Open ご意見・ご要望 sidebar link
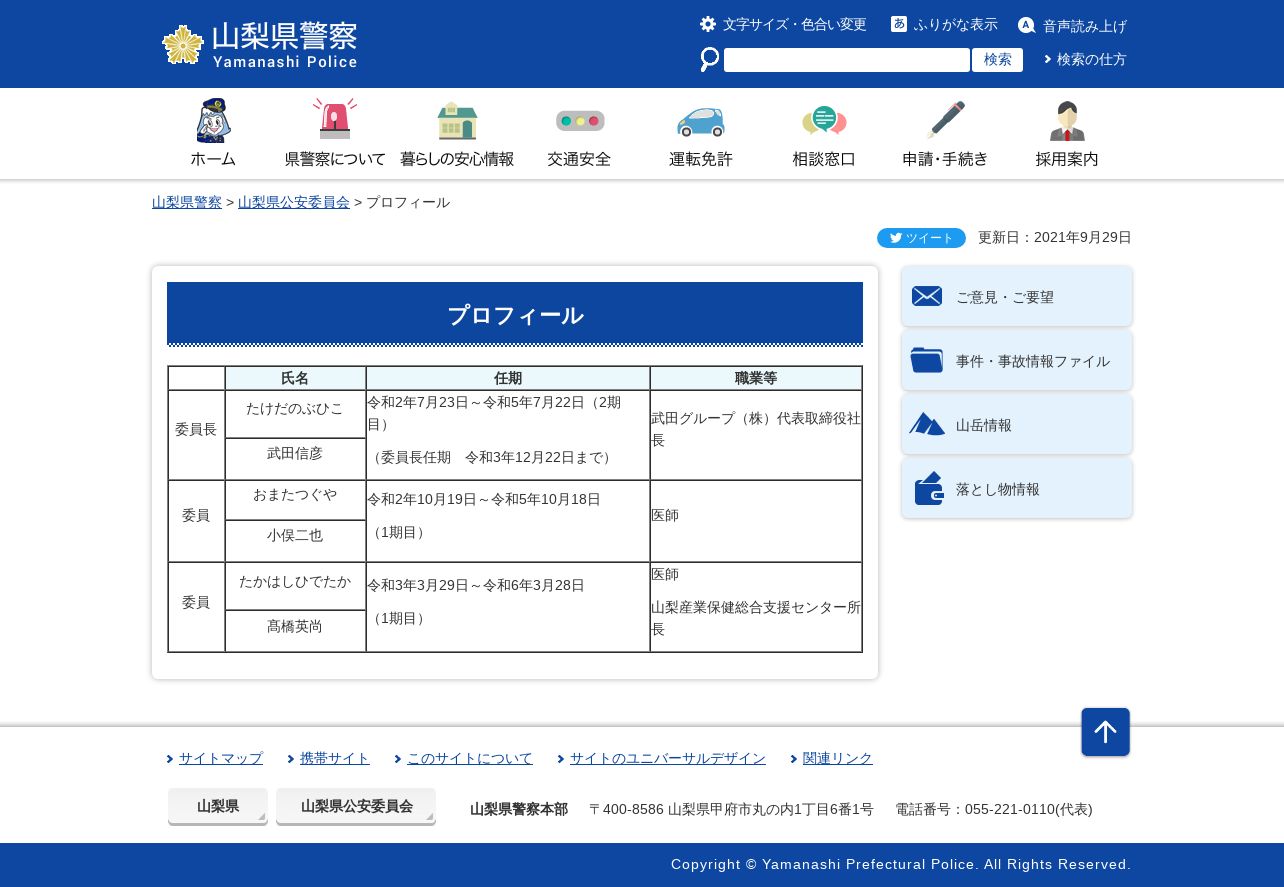This screenshot has height=887, width=1284. [x=1017, y=296]
